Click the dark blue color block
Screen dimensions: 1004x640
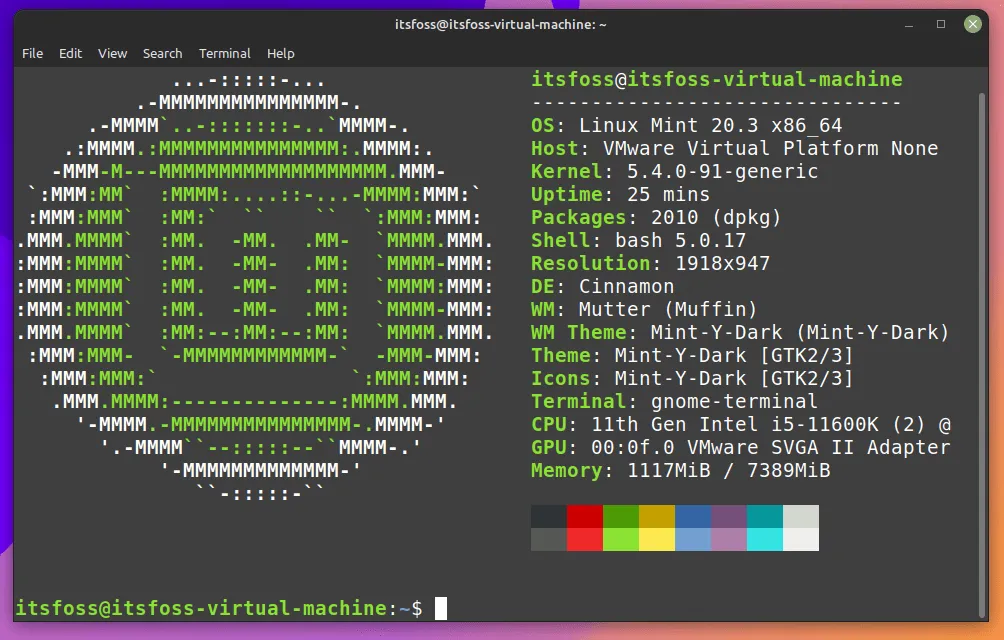coord(692,516)
